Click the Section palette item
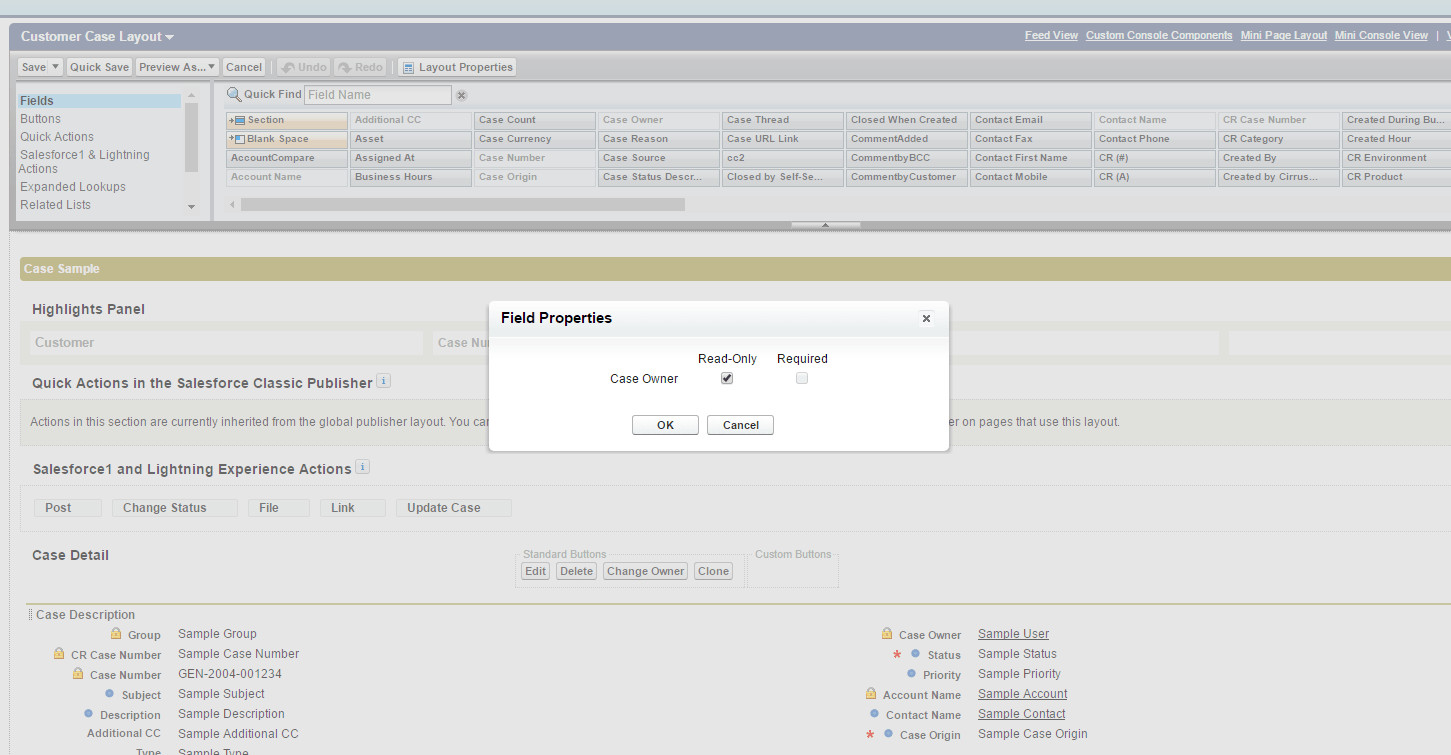 pyautogui.click(x=287, y=120)
